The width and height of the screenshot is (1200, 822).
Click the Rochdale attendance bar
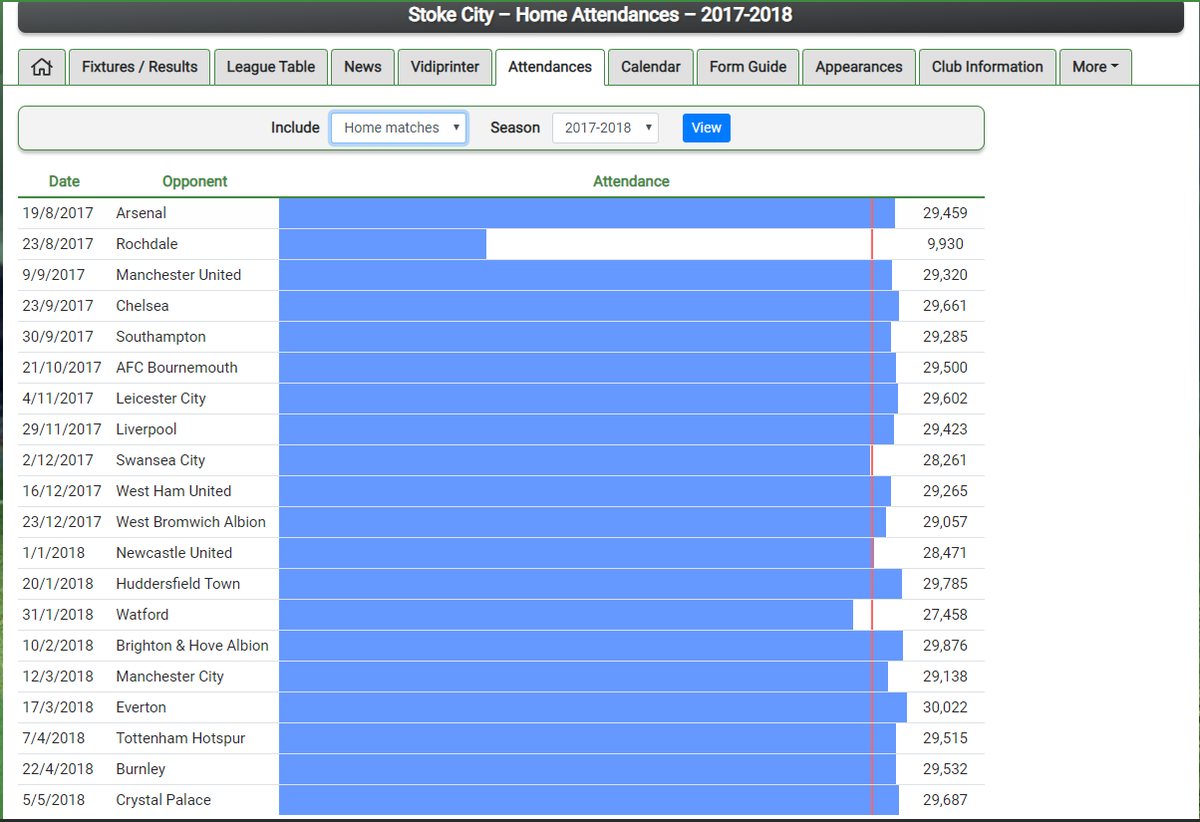(382, 244)
